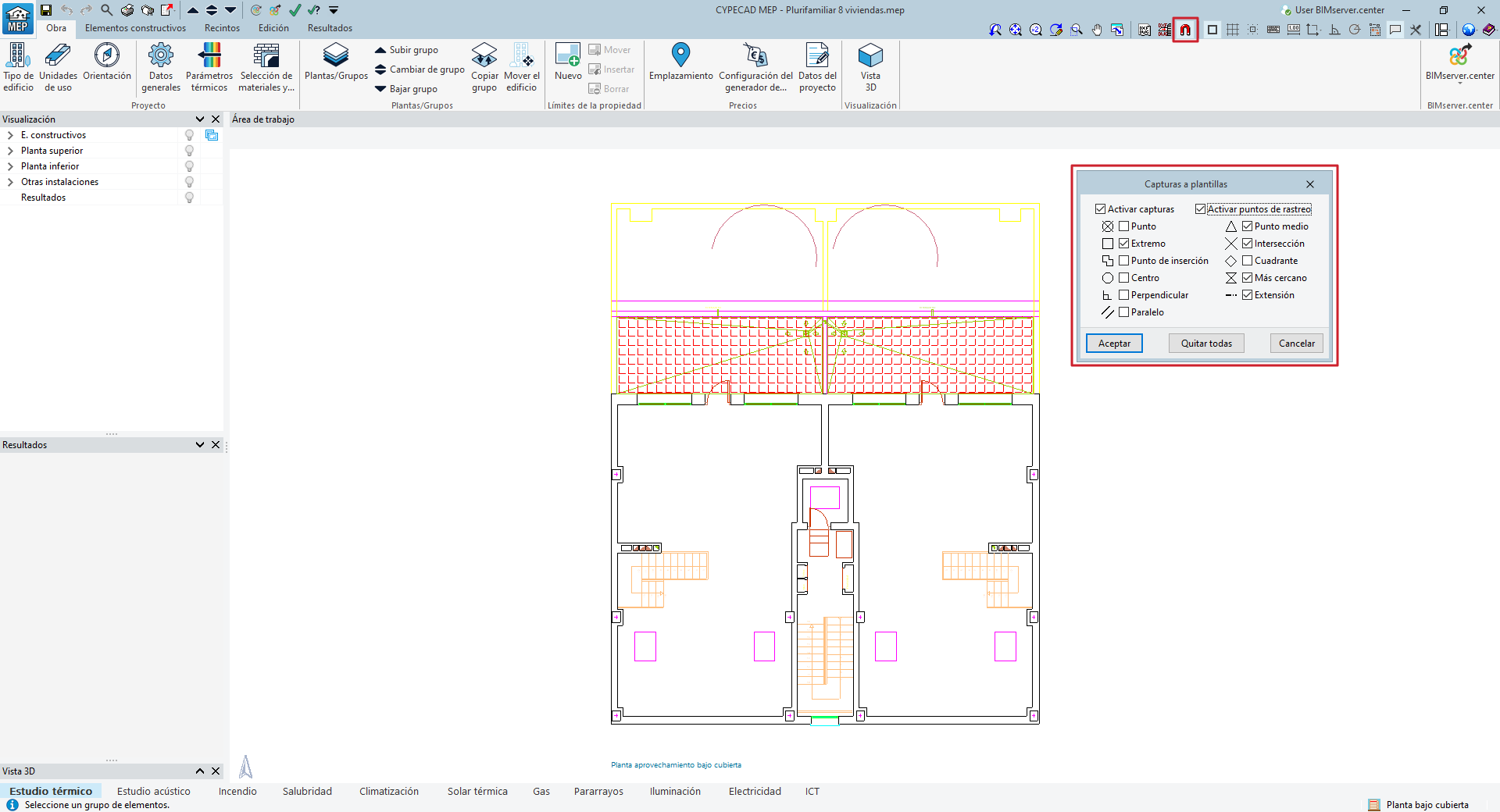Uncheck the Punto medio snap
1500x812 pixels.
(1248, 226)
